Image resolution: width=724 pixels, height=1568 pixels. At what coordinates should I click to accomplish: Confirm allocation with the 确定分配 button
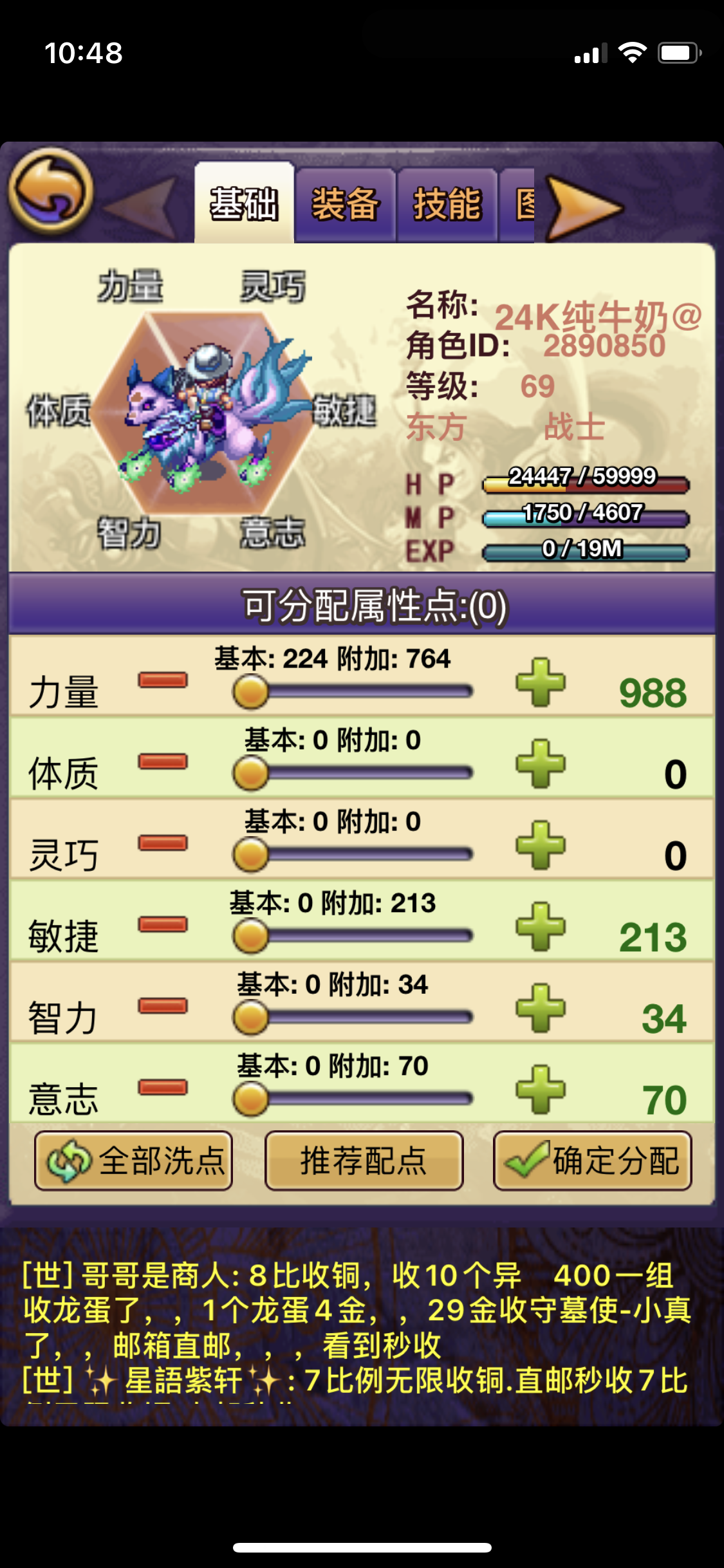(x=593, y=1161)
